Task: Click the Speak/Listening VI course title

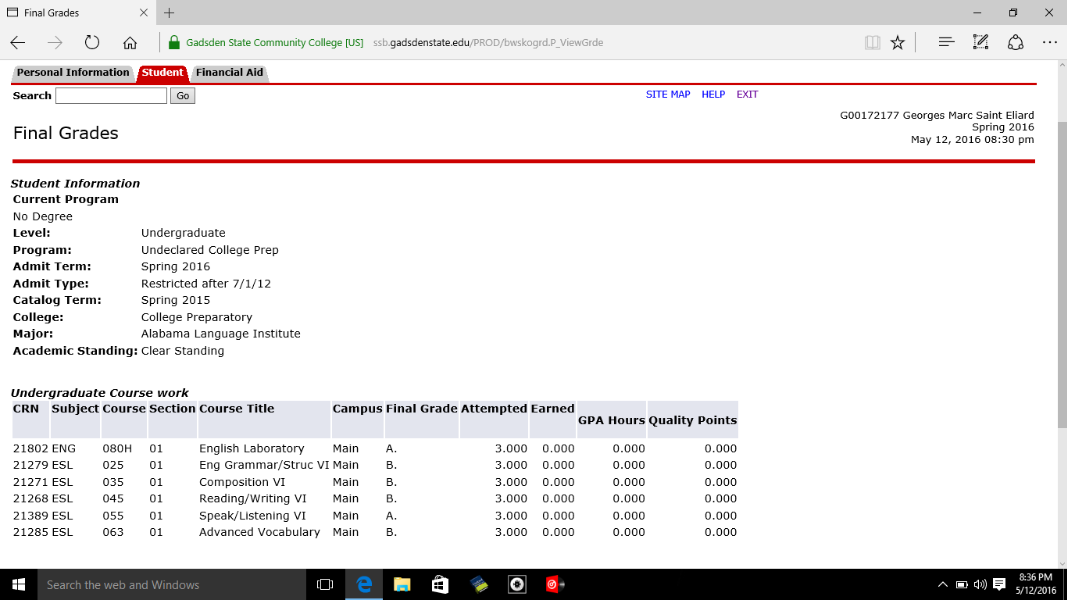Action: point(252,516)
